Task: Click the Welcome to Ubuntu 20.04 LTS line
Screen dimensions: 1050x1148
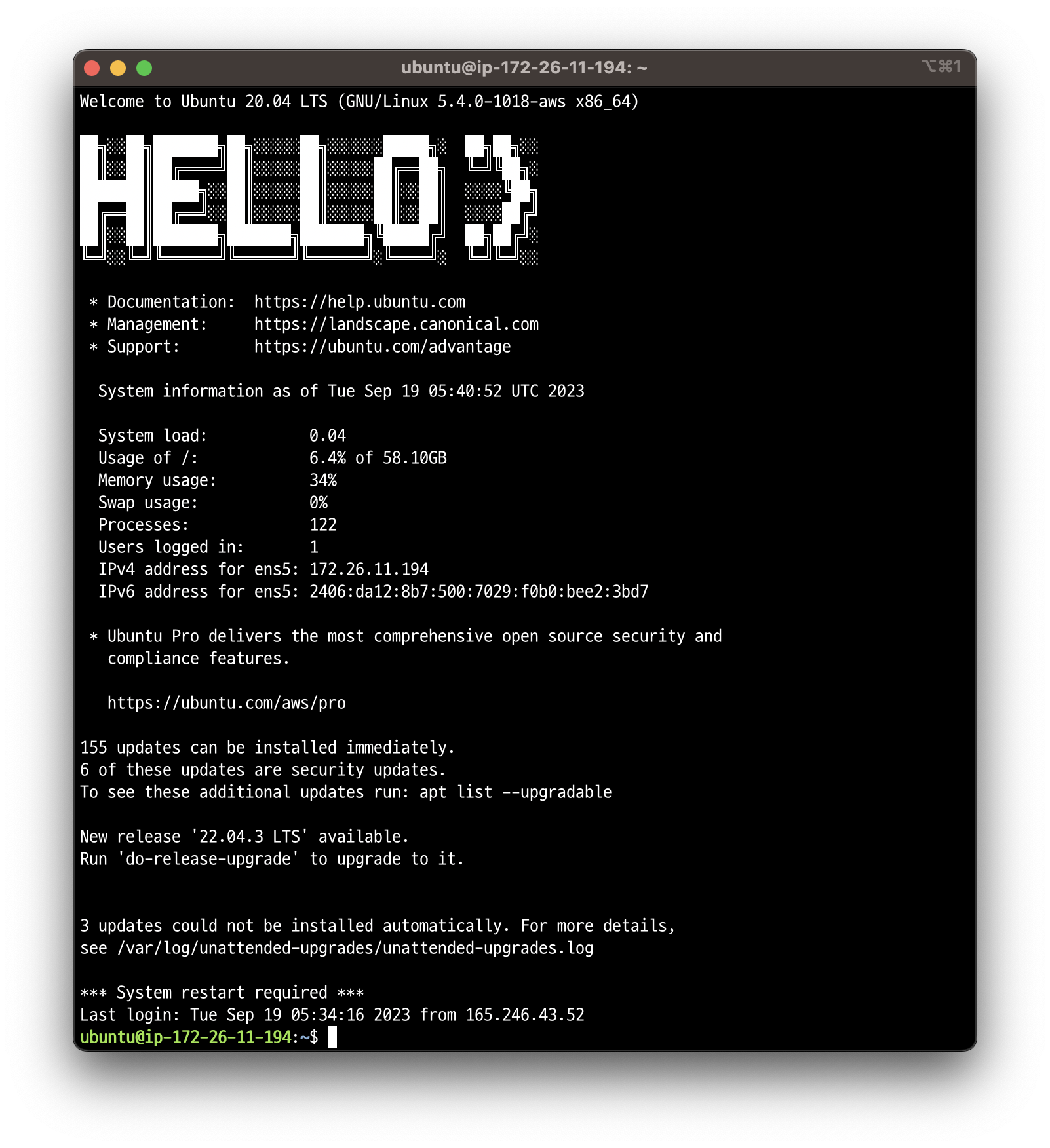Action: (359, 102)
